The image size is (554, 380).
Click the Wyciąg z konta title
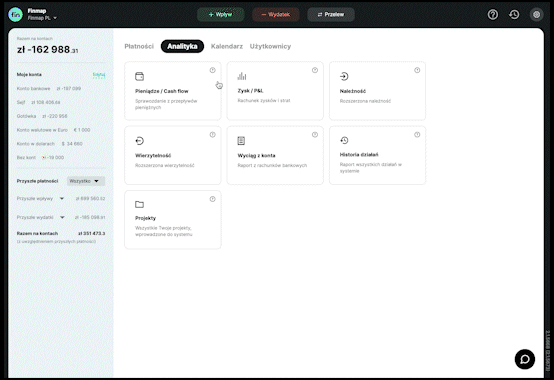[256, 155]
